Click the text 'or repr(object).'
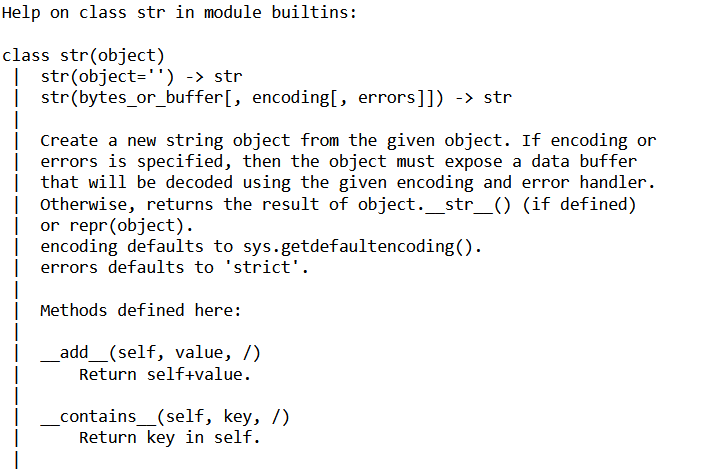 pos(117,226)
